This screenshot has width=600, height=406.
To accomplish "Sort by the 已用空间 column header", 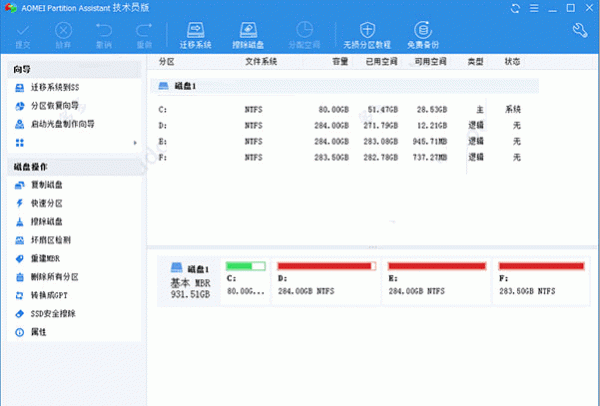I will coord(382,62).
